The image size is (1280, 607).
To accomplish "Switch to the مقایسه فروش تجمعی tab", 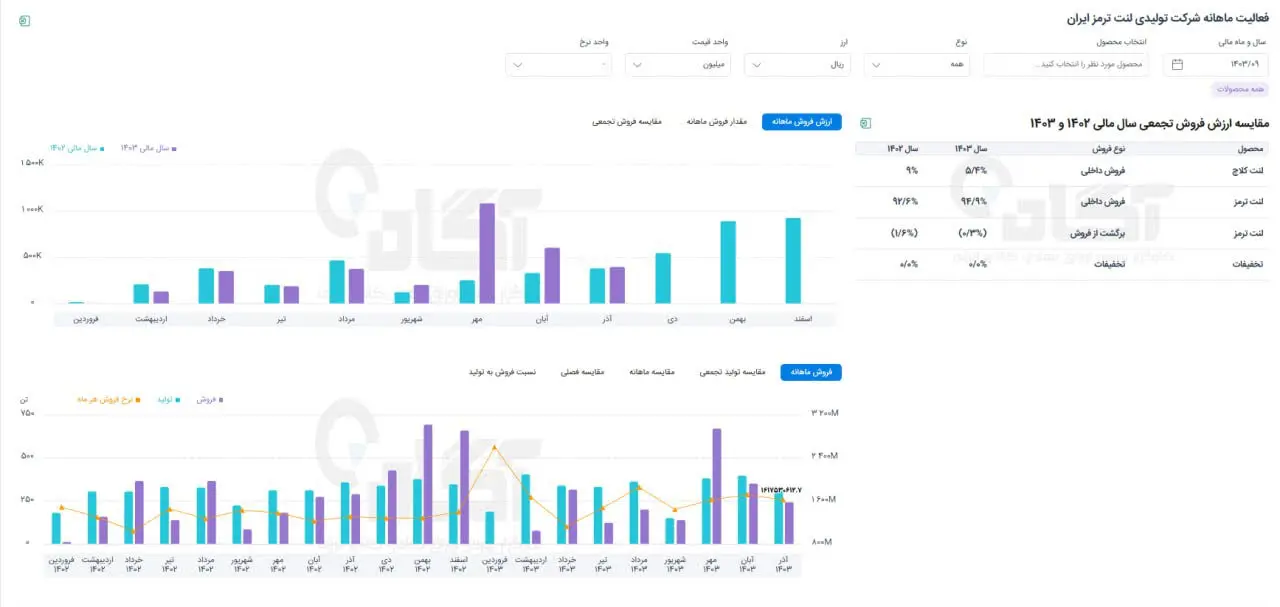I will (x=627, y=122).
